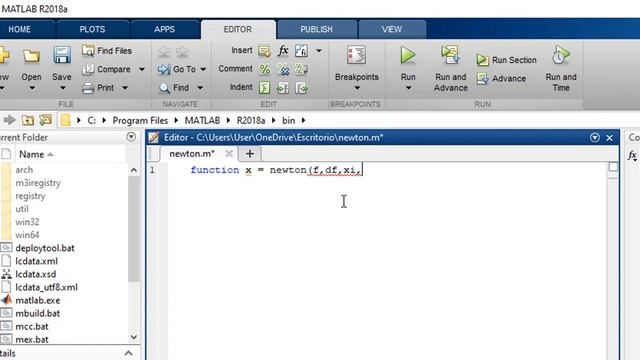Click the Go To navigation button

click(x=177, y=69)
